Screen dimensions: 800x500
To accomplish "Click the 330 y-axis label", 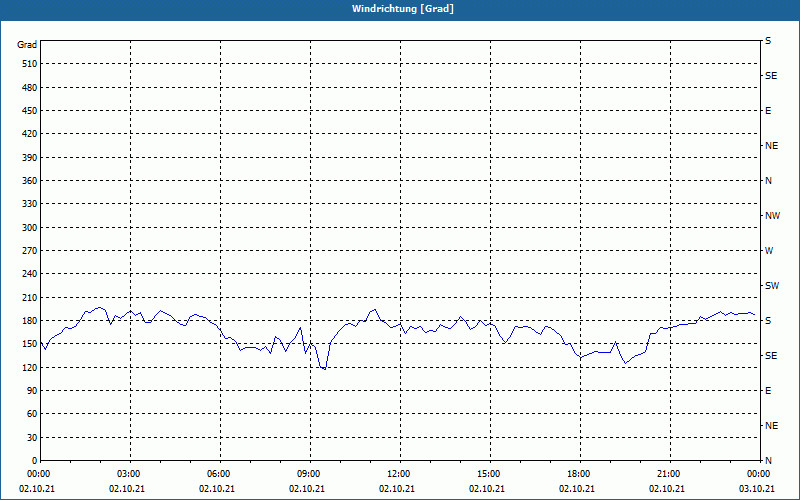I will click(30, 204).
